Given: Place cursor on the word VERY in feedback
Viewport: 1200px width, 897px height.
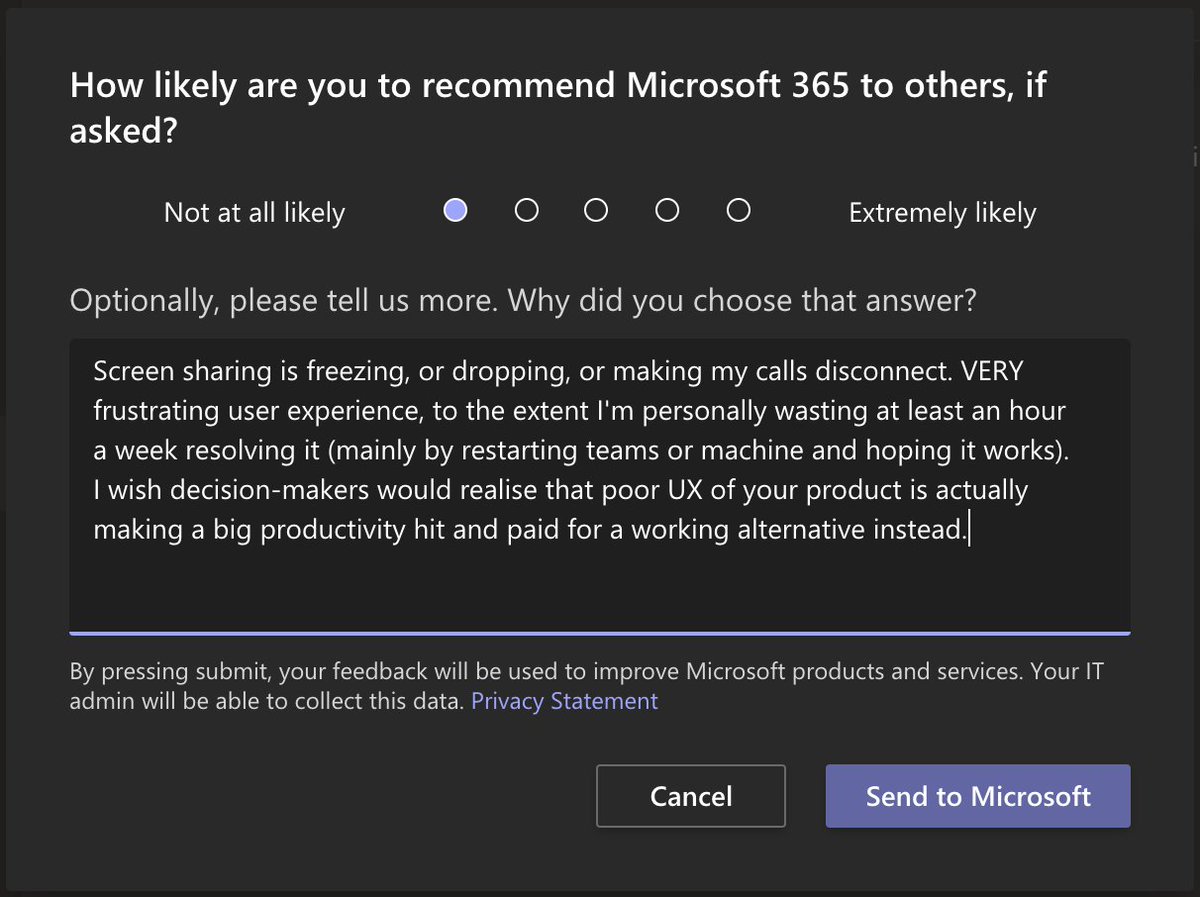Looking at the screenshot, I should 995,371.
